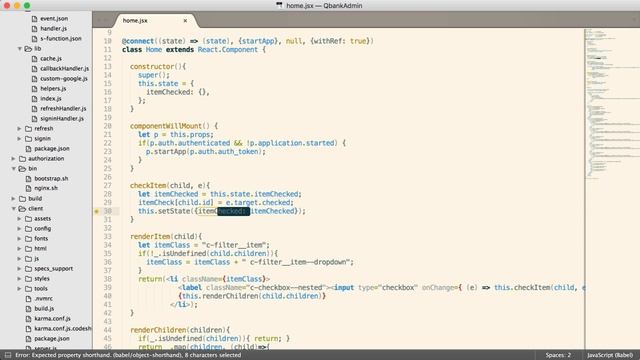Click the "c-filter__item" string on line 34
Image resolution: width=640 pixels, height=360 pixels.
pos(234,245)
